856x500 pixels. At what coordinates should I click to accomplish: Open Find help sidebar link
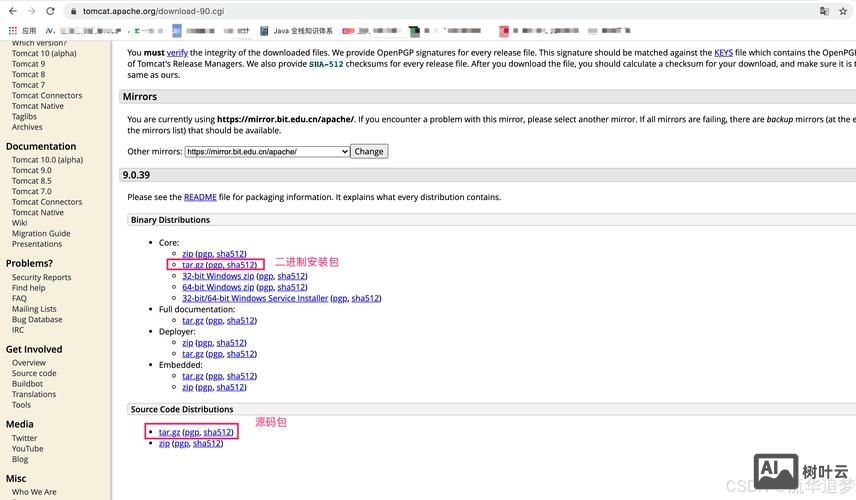tap(28, 288)
